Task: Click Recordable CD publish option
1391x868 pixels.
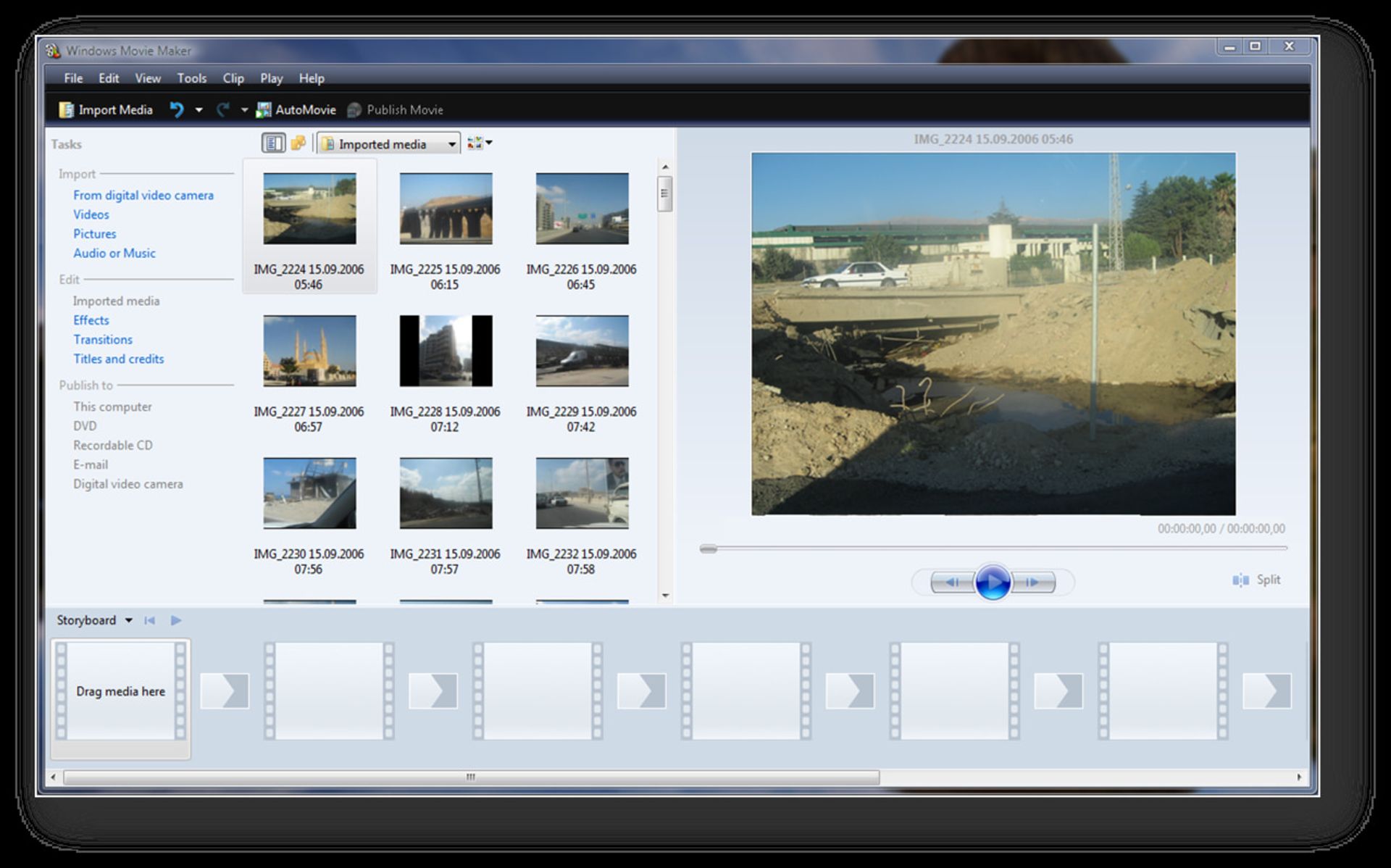Action: click(x=113, y=446)
